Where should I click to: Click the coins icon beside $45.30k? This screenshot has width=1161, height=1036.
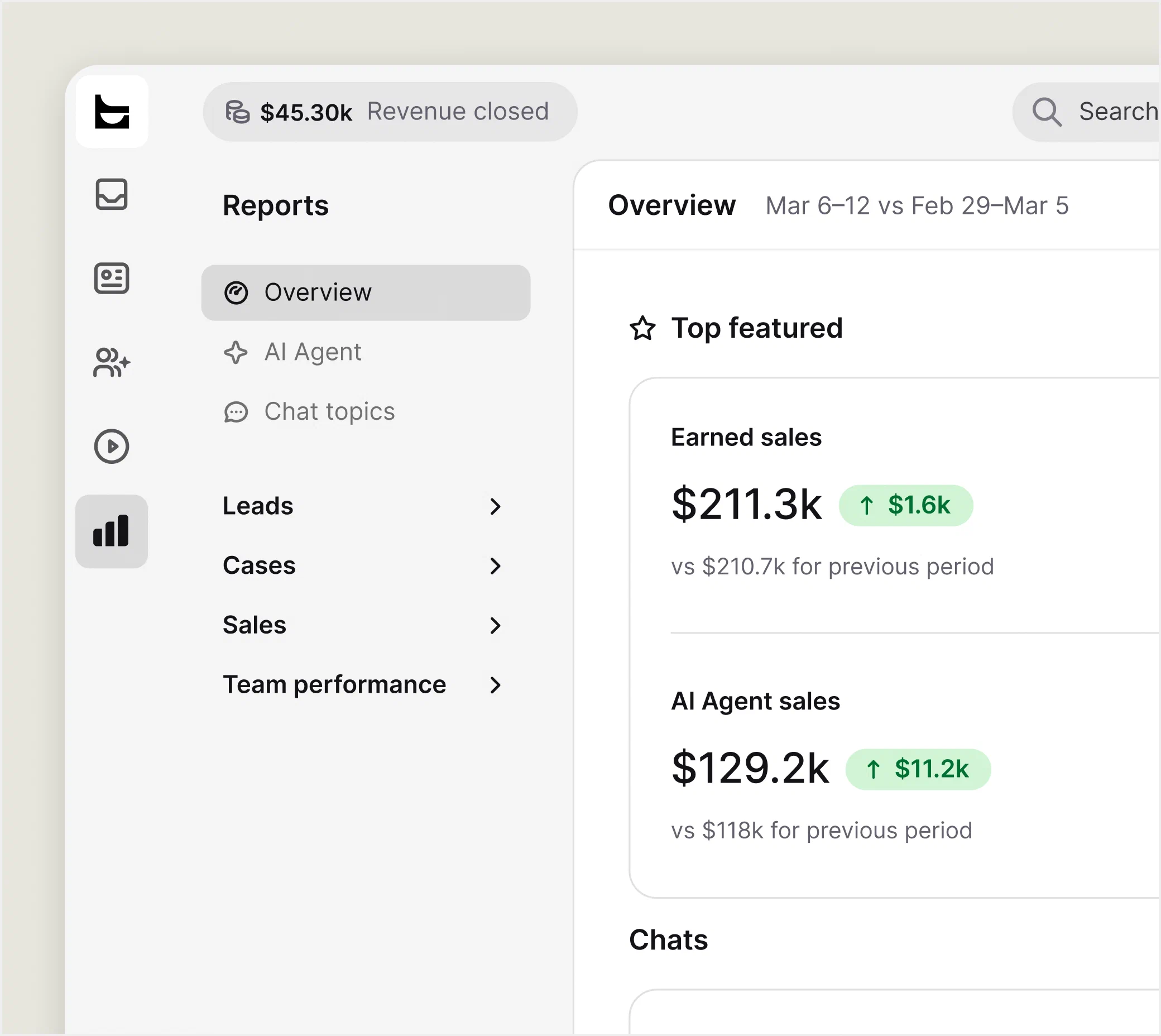click(x=237, y=112)
